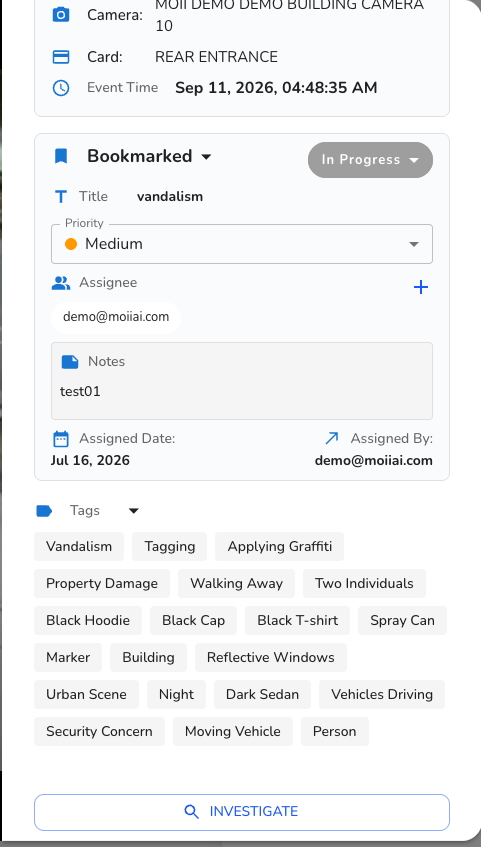Select the Dark Sedan tag

click(x=262, y=694)
